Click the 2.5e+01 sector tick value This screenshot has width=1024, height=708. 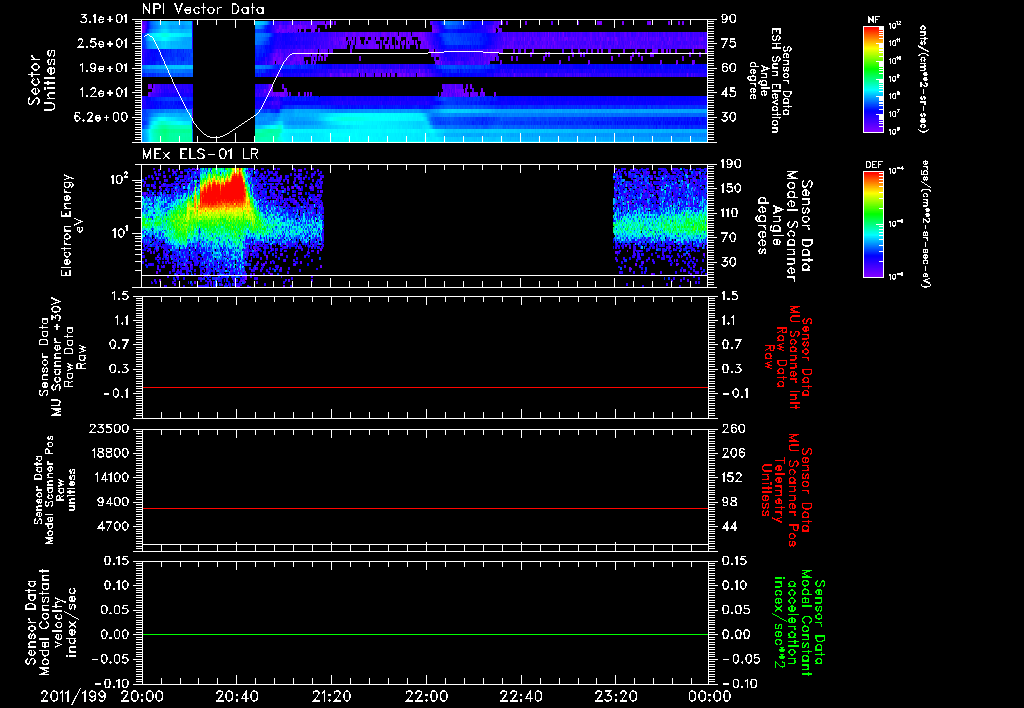104,43
